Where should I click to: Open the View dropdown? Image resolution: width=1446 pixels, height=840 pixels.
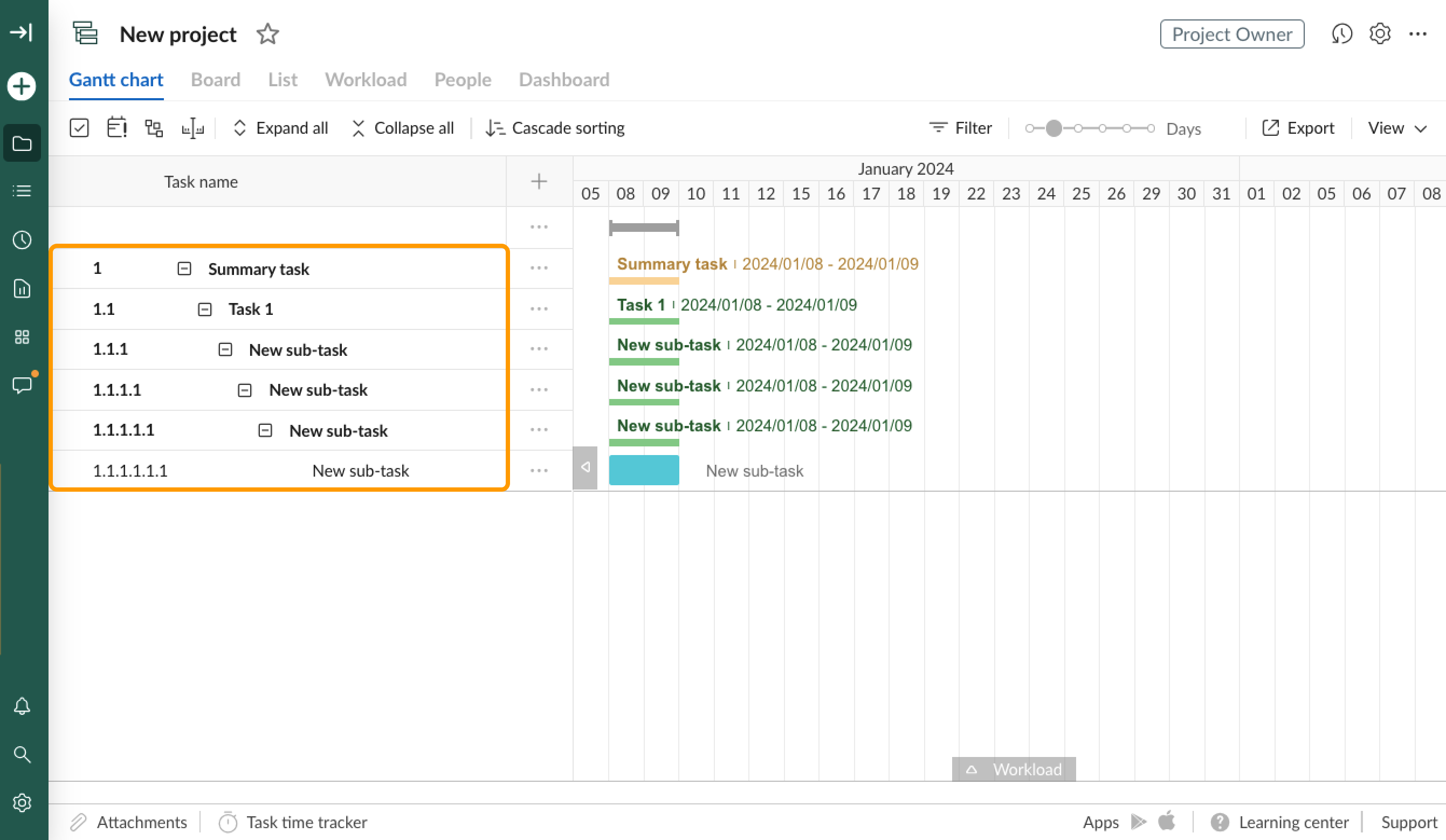tap(1396, 127)
